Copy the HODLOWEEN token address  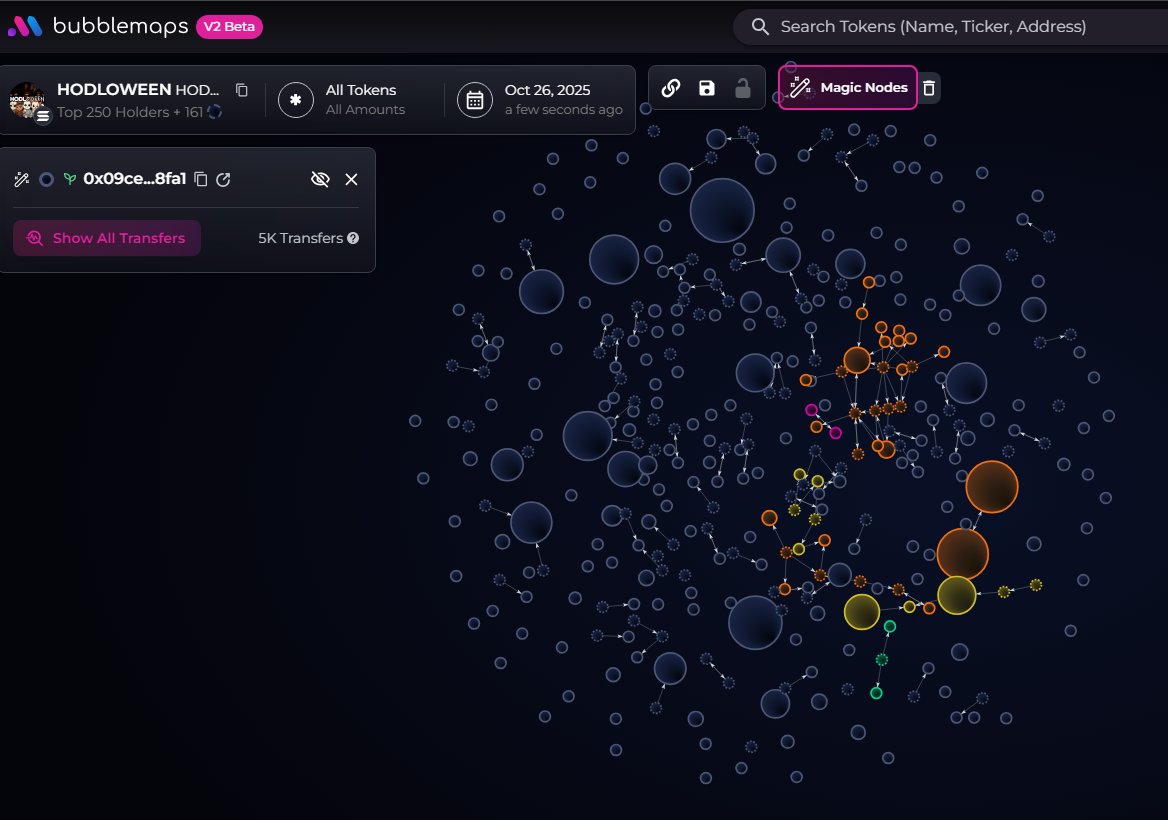click(241, 90)
